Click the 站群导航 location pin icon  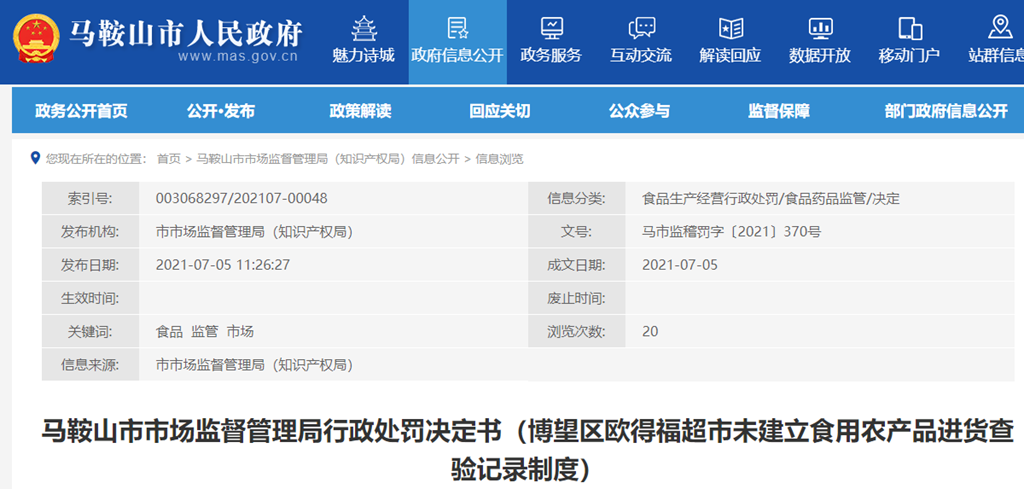pos(999,28)
